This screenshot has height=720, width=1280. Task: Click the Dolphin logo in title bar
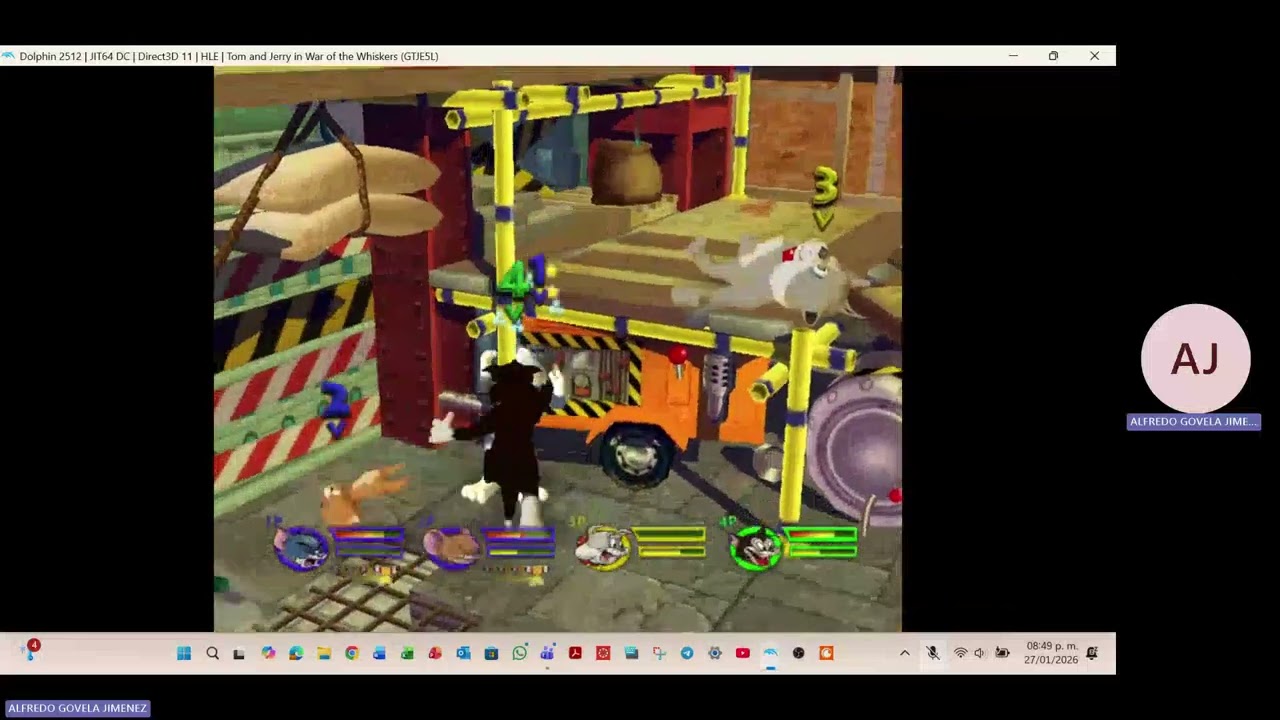(9, 56)
